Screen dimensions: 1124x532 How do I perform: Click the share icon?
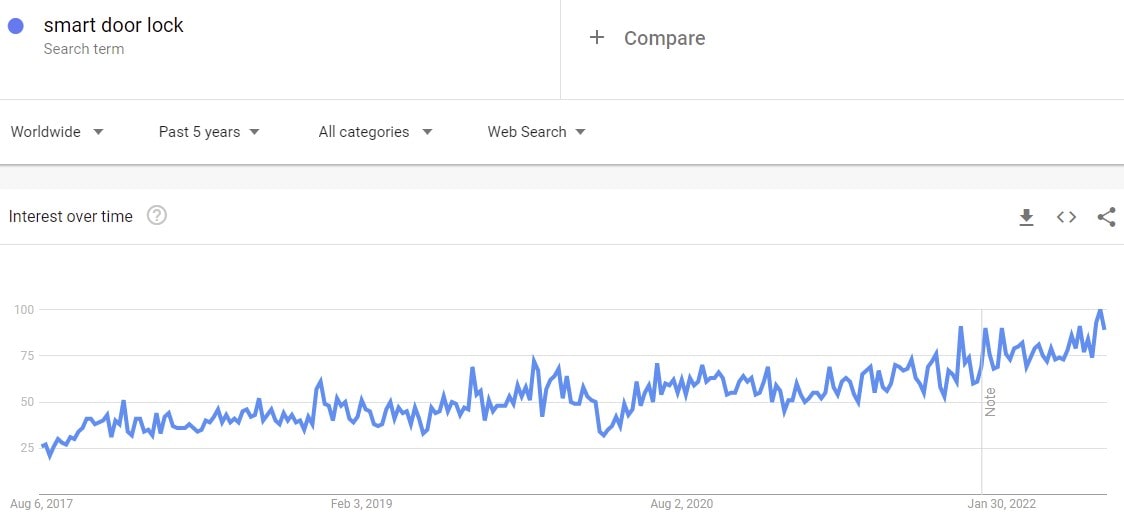[1106, 217]
